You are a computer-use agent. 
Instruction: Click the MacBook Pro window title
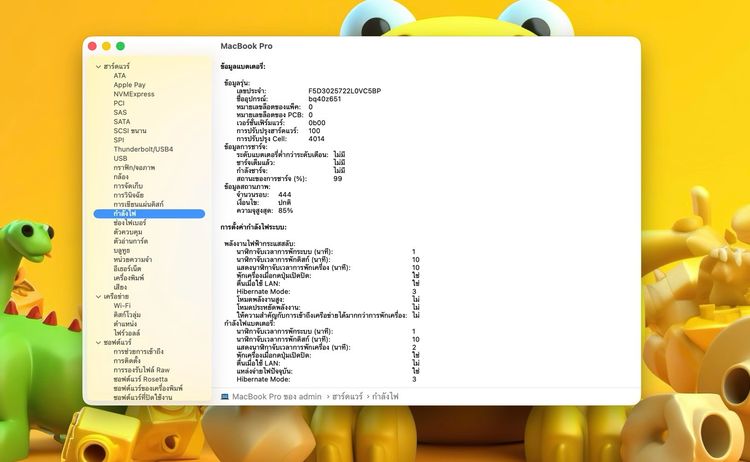(246, 46)
